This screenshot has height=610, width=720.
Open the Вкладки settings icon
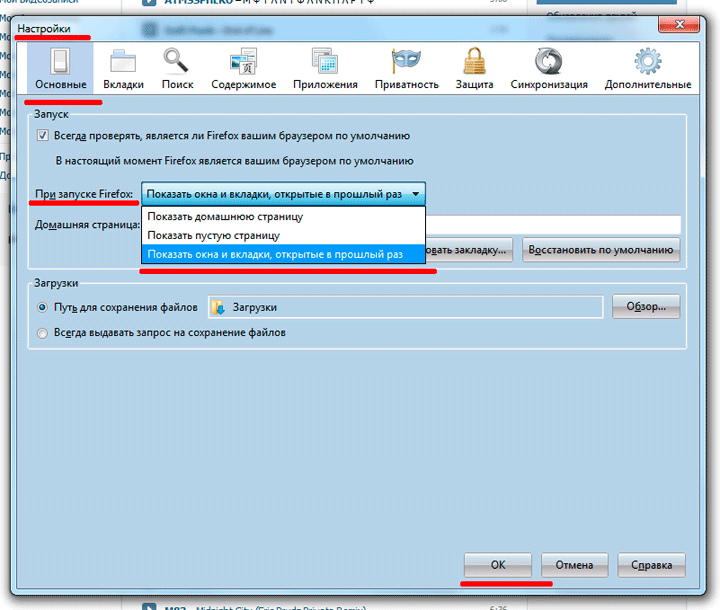[x=123, y=61]
